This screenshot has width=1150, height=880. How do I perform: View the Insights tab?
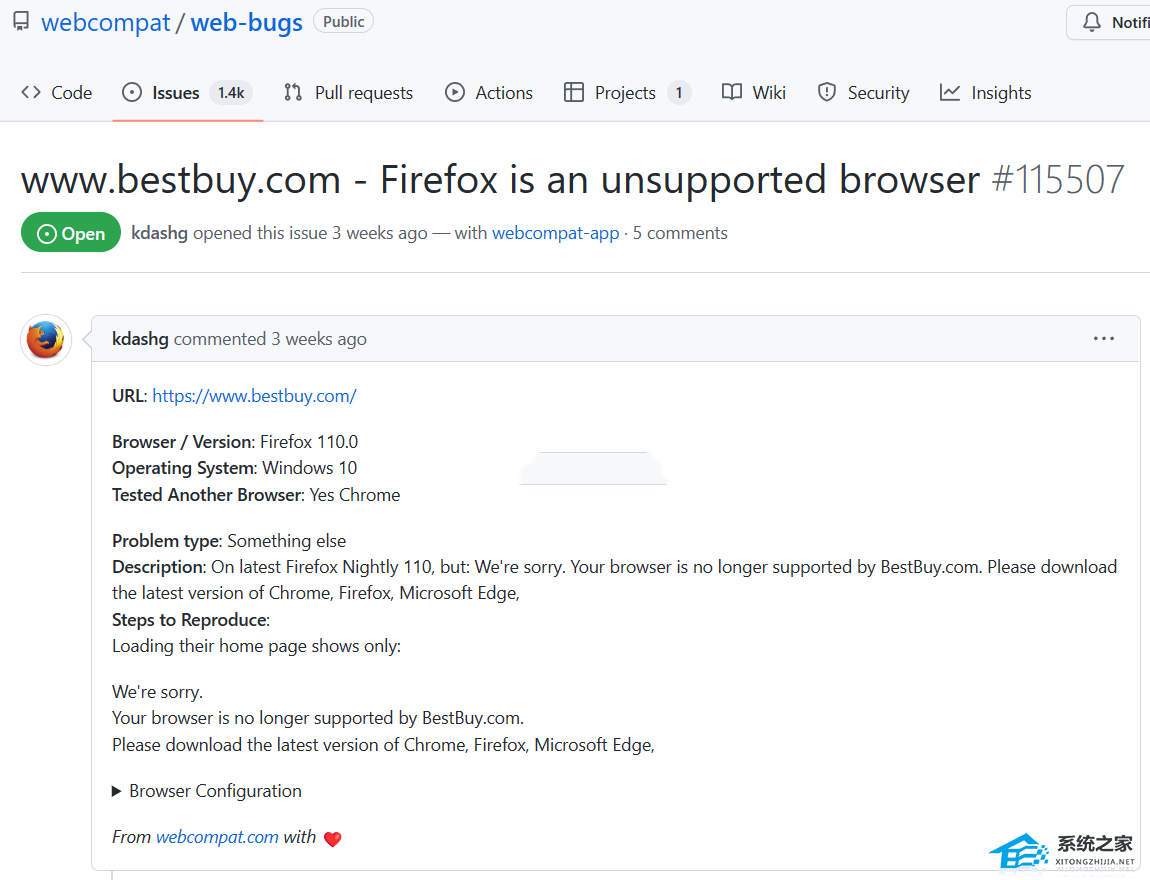click(x=986, y=93)
